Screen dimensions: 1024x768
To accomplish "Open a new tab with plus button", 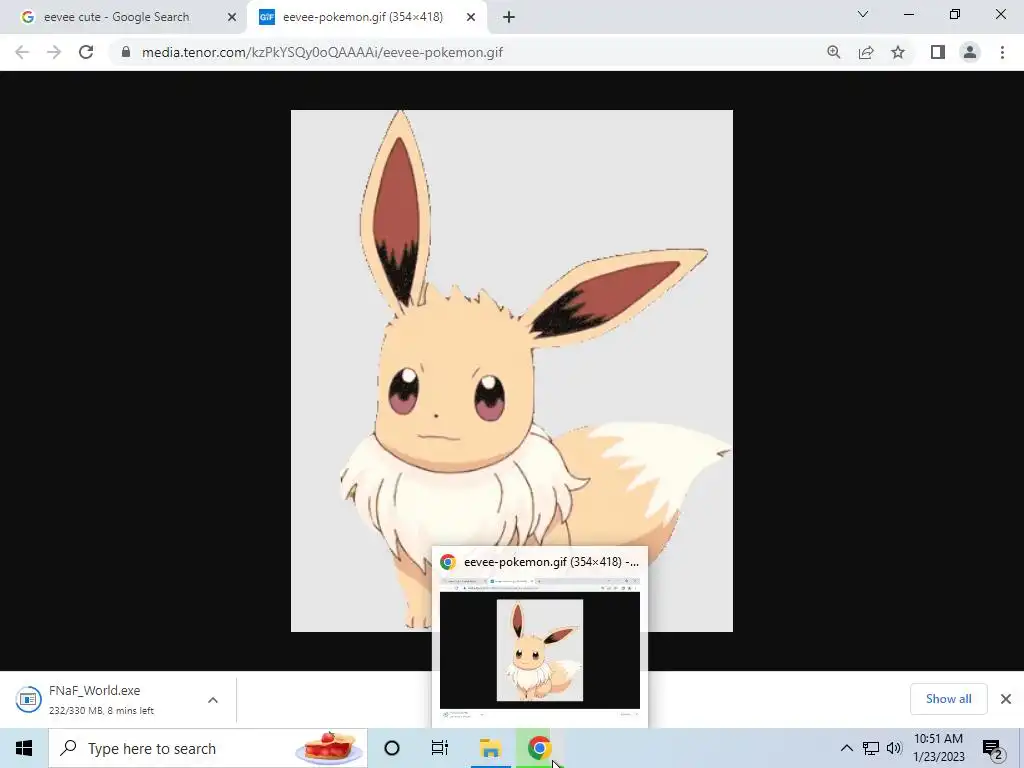I will [x=509, y=17].
